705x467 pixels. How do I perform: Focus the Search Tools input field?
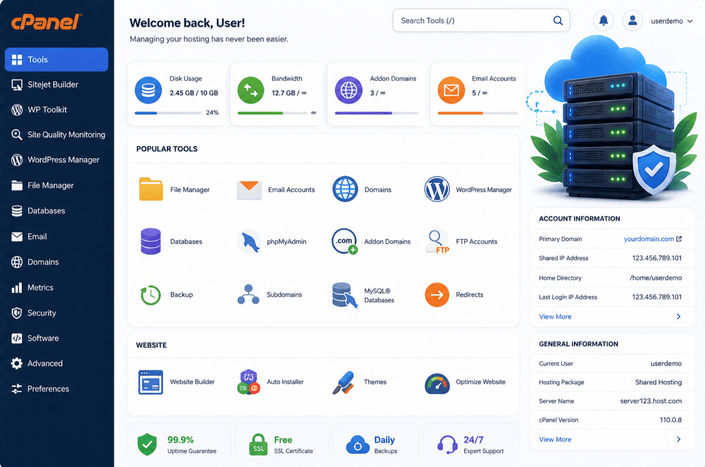pos(481,21)
